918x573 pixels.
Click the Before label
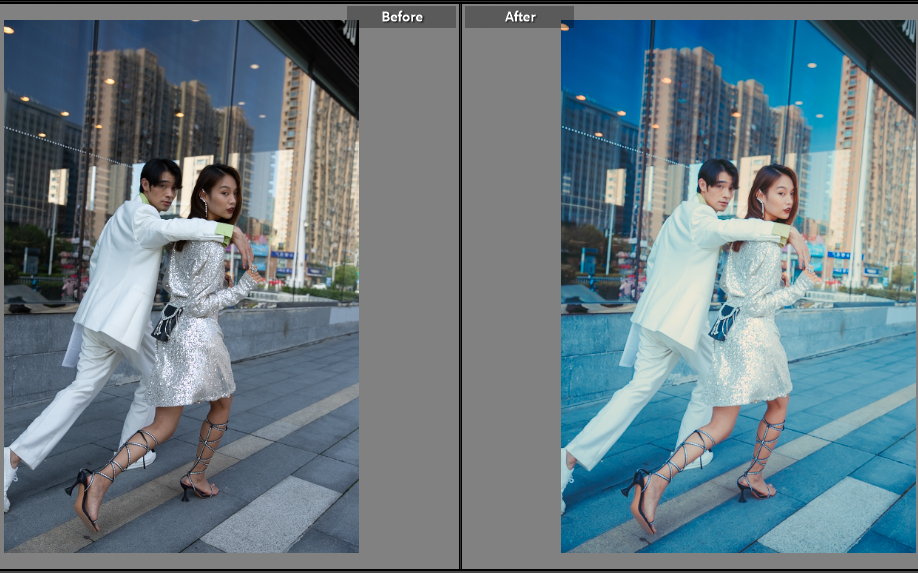pyautogui.click(x=401, y=17)
